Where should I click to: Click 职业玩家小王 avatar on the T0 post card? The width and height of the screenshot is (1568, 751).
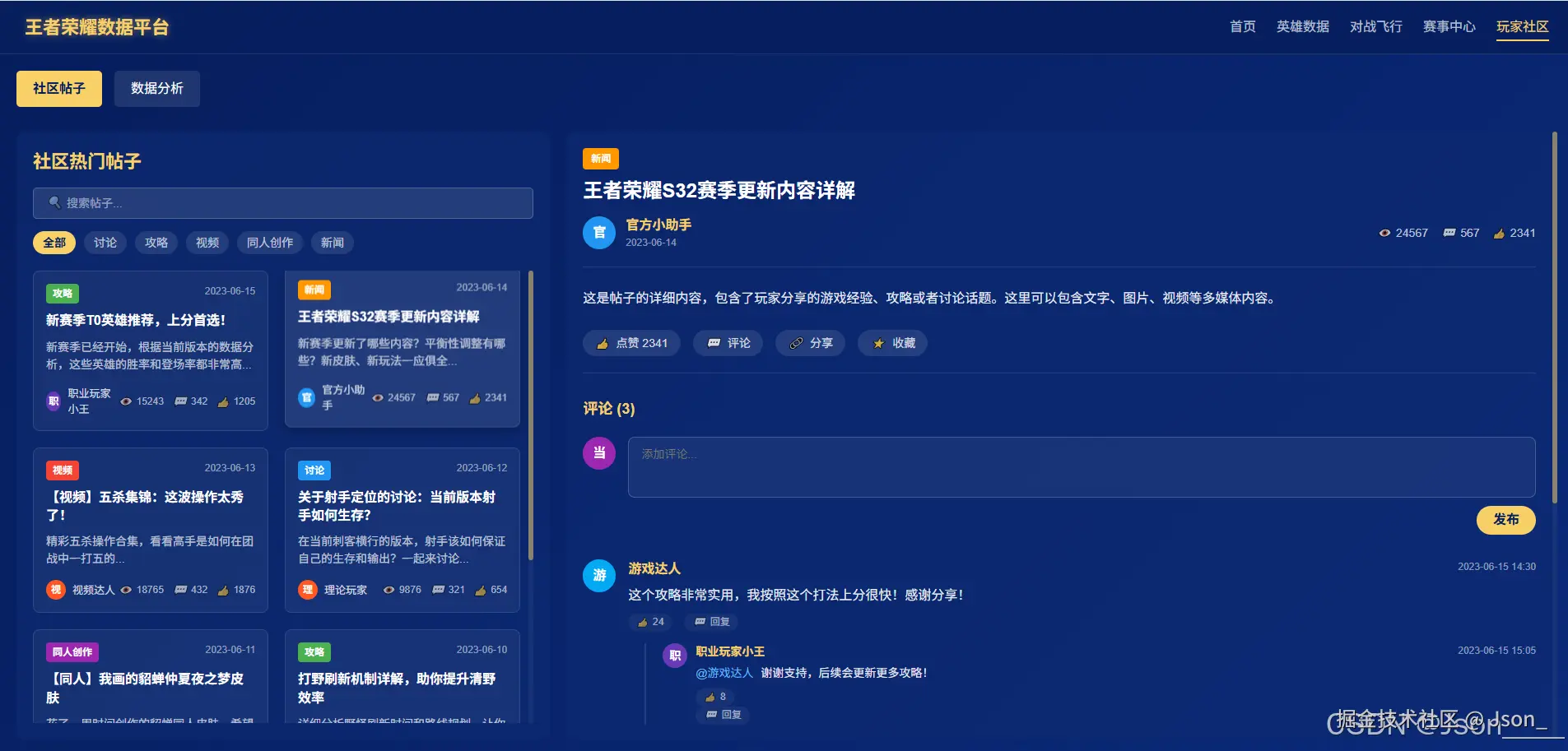[x=54, y=401]
